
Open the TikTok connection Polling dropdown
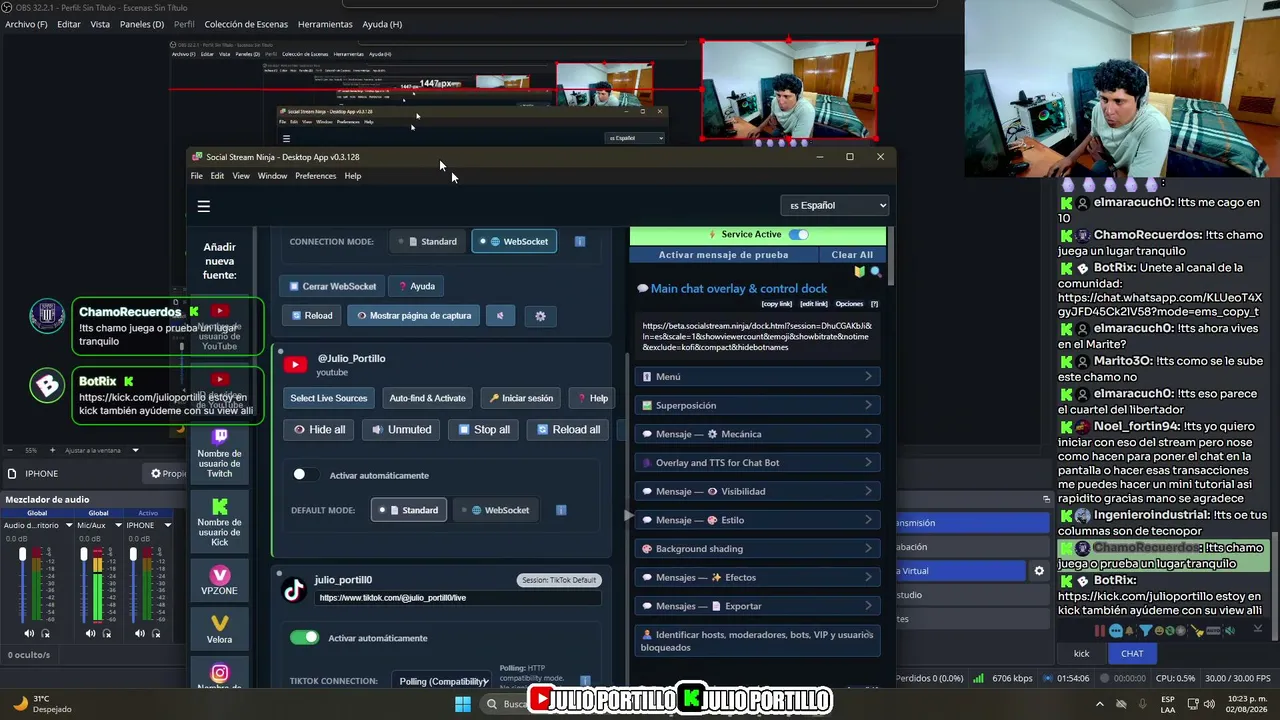[x=441, y=681]
